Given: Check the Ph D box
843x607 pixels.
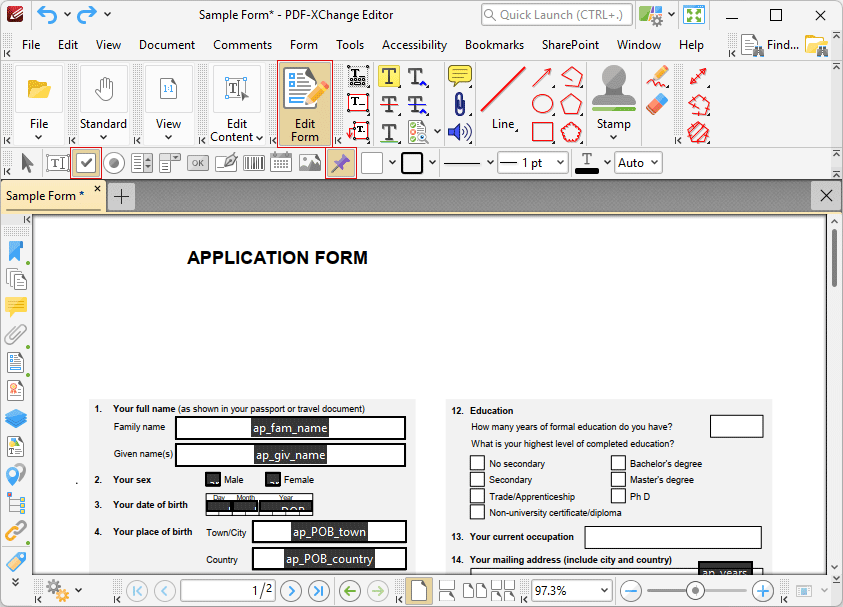Looking at the screenshot, I should click(x=618, y=496).
